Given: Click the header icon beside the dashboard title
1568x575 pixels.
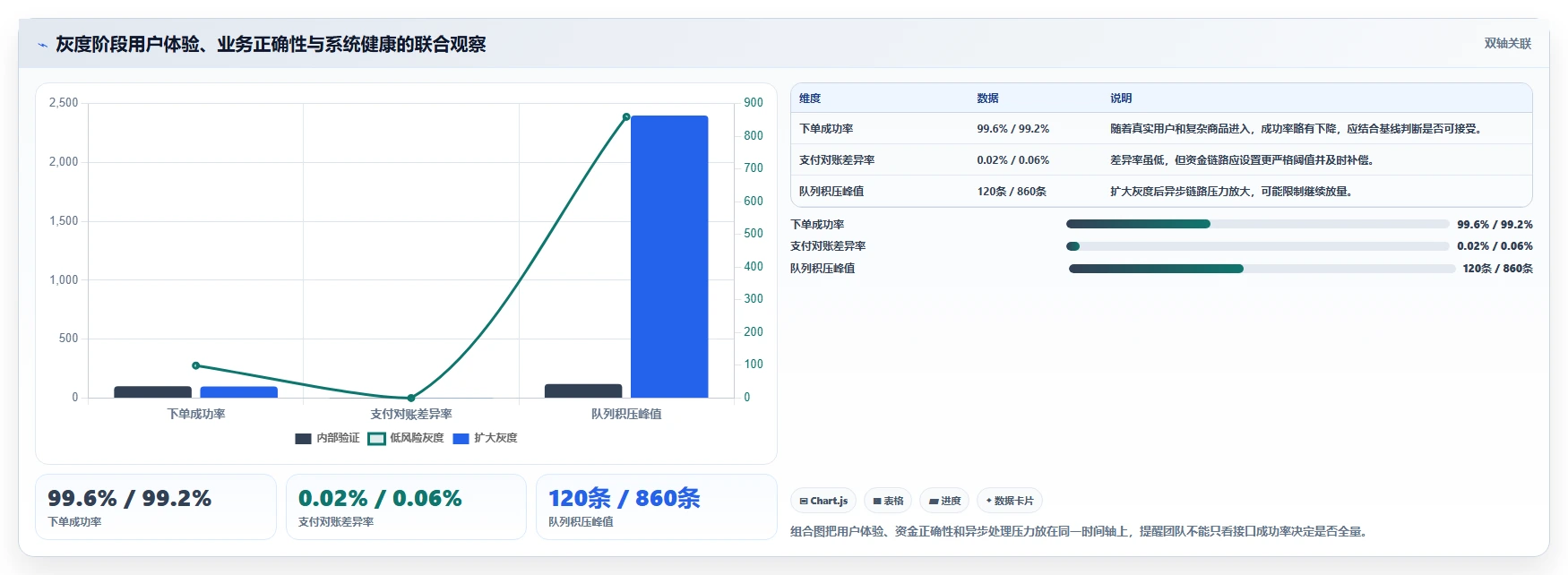Looking at the screenshot, I should pyautogui.click(x=42, y=45).
